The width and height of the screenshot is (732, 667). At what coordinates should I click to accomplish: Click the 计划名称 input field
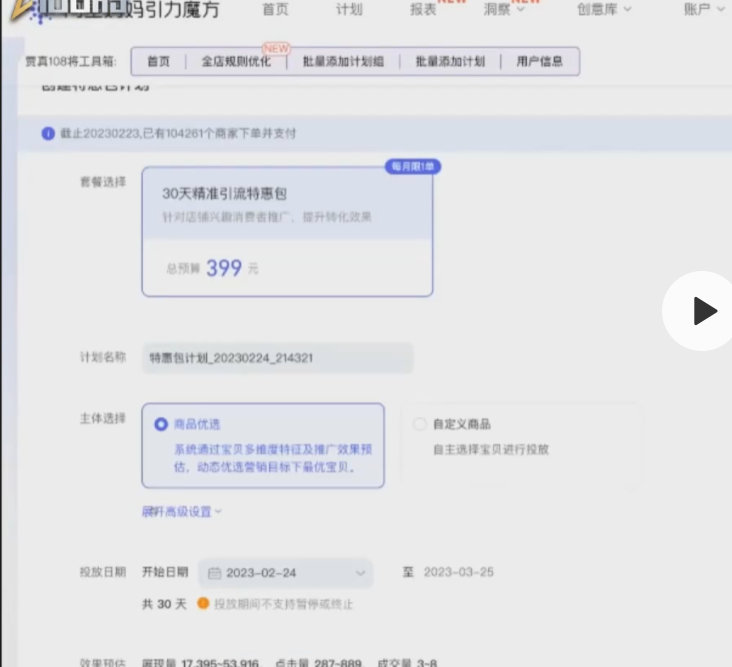click(277, 358)
